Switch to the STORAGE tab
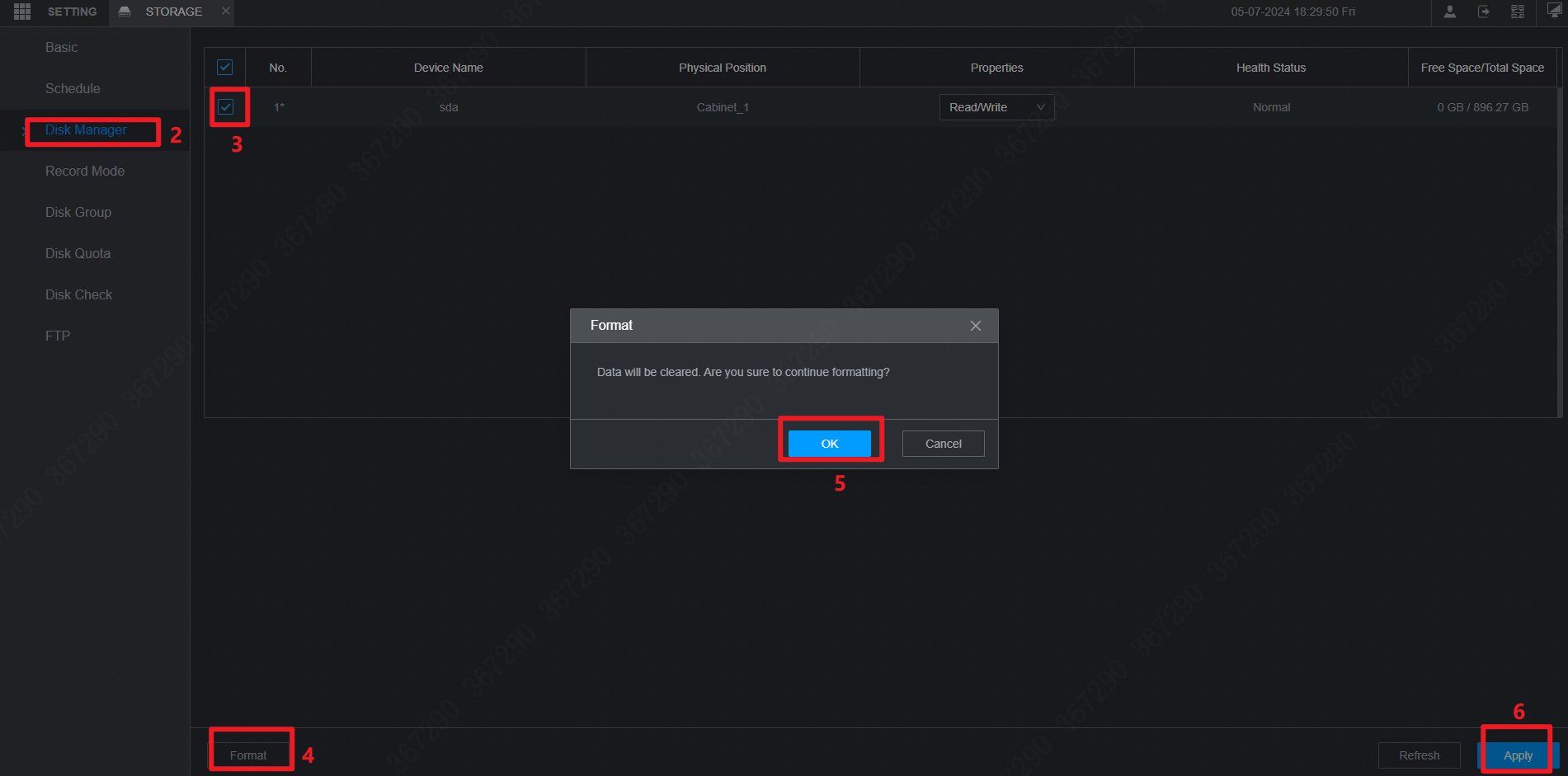The image size is (1568, 776). (x=173, y=12)
